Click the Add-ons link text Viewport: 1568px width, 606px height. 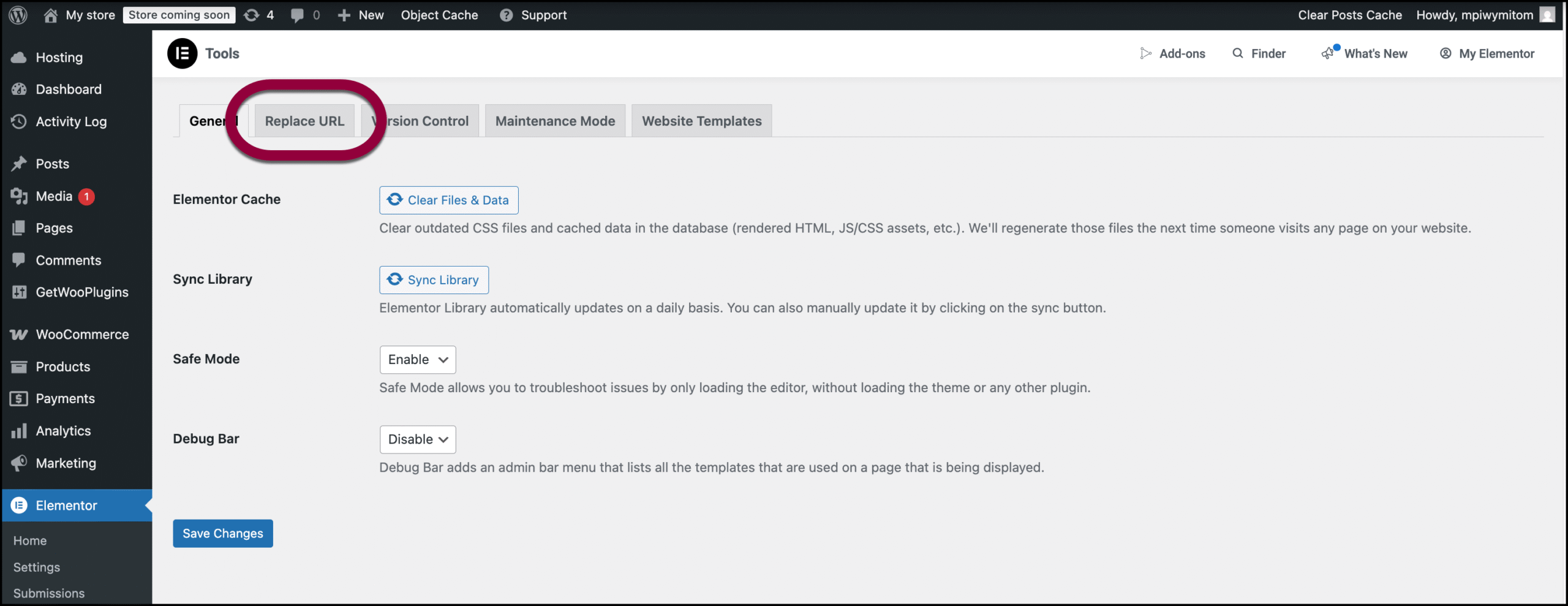1182,53
